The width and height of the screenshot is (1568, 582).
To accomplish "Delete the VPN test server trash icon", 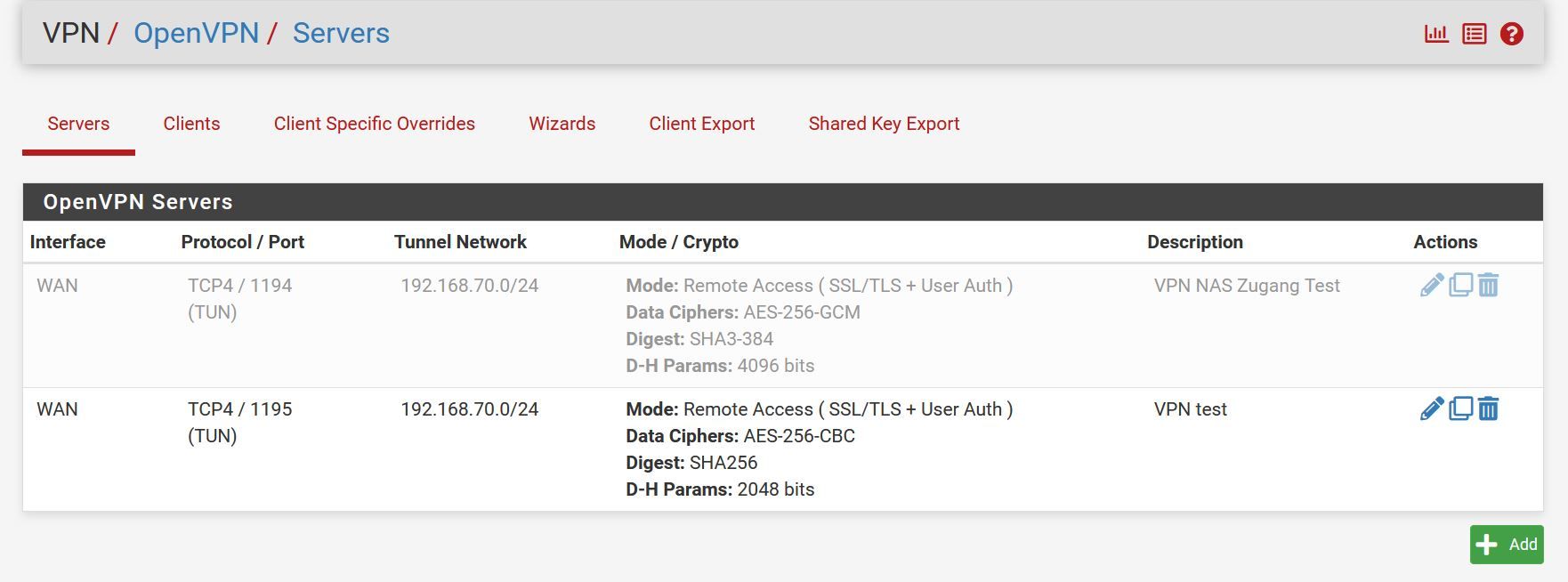I will 1489,409.
